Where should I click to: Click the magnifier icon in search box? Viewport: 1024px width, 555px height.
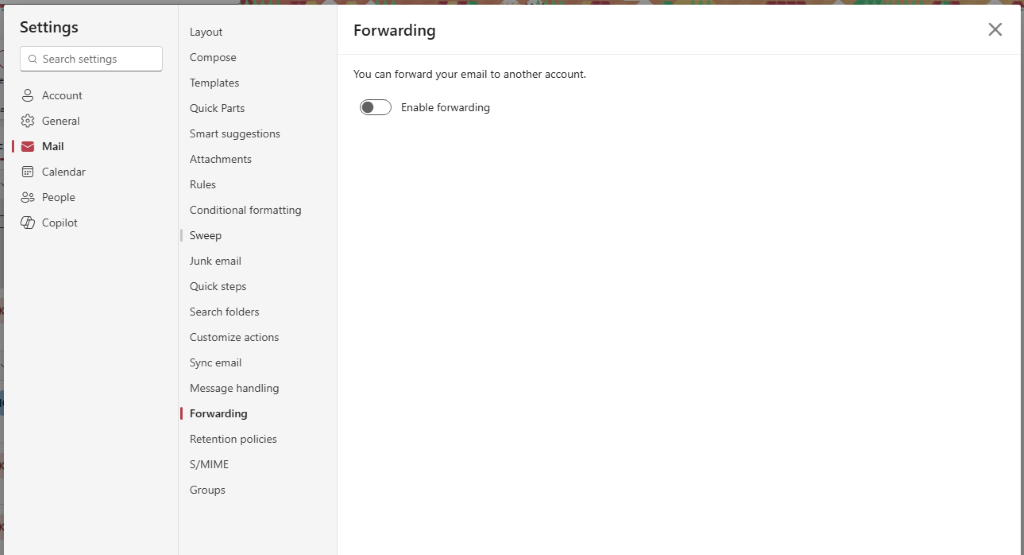click(33, 59)
